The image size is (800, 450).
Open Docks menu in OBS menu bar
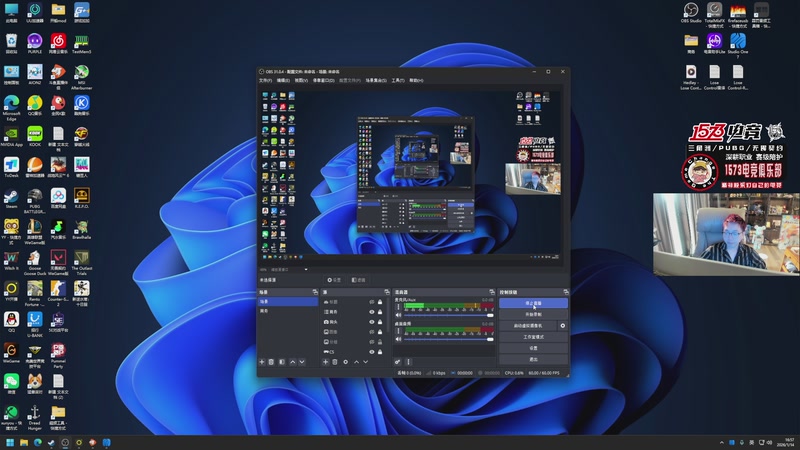tap(323, 80)
